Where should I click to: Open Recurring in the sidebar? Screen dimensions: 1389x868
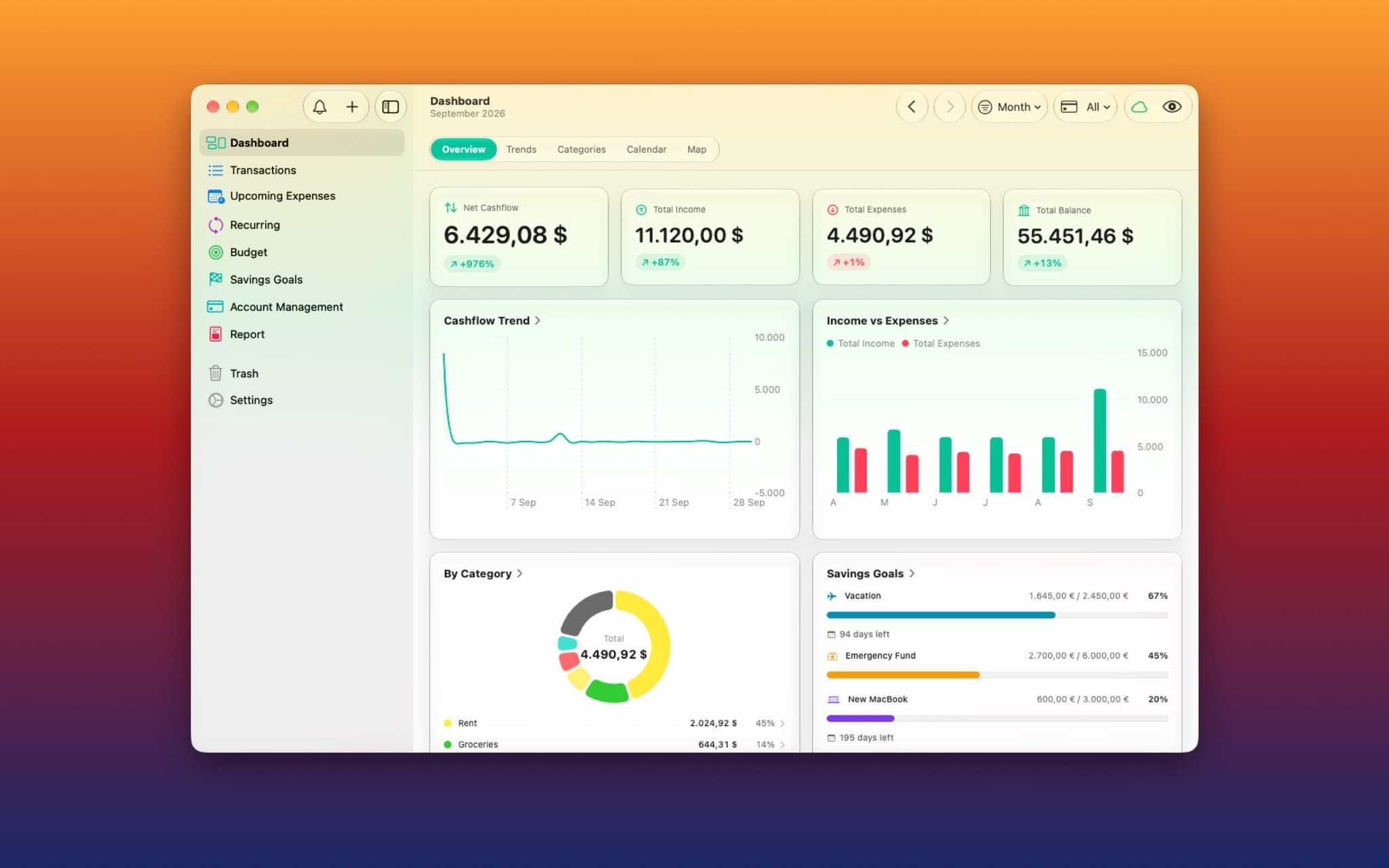pyautogui.click(x=302, y=225)
